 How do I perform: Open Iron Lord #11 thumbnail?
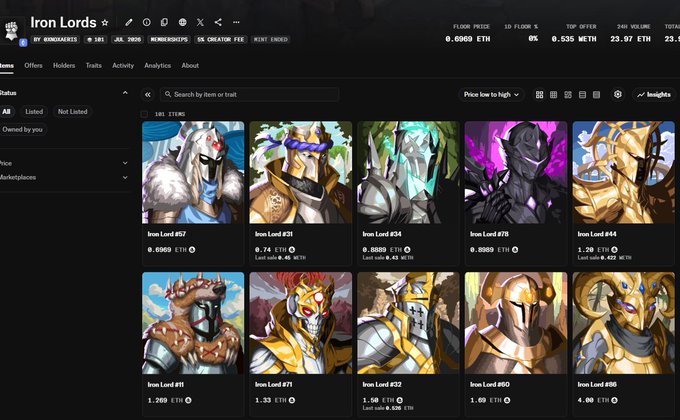(x=193, y=323)
